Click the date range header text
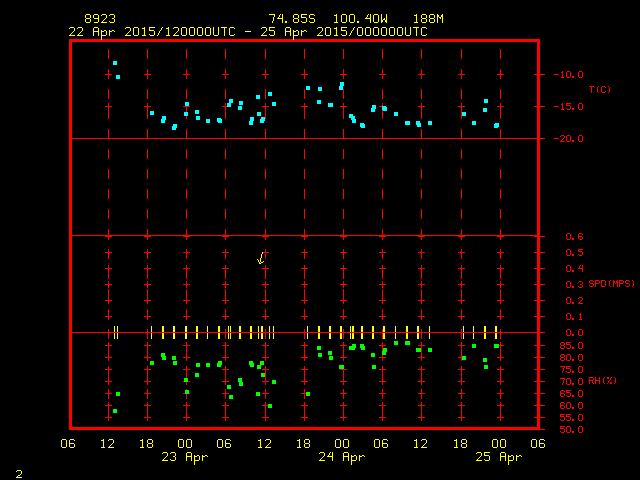The height and width of the screenshot is (480, 640). (248, 32)
